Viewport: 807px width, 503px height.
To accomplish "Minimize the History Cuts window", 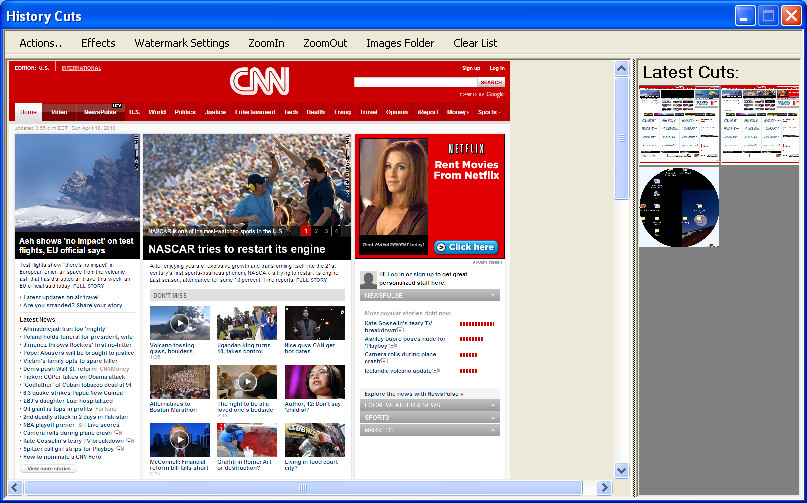I will [x=744, y=16].
